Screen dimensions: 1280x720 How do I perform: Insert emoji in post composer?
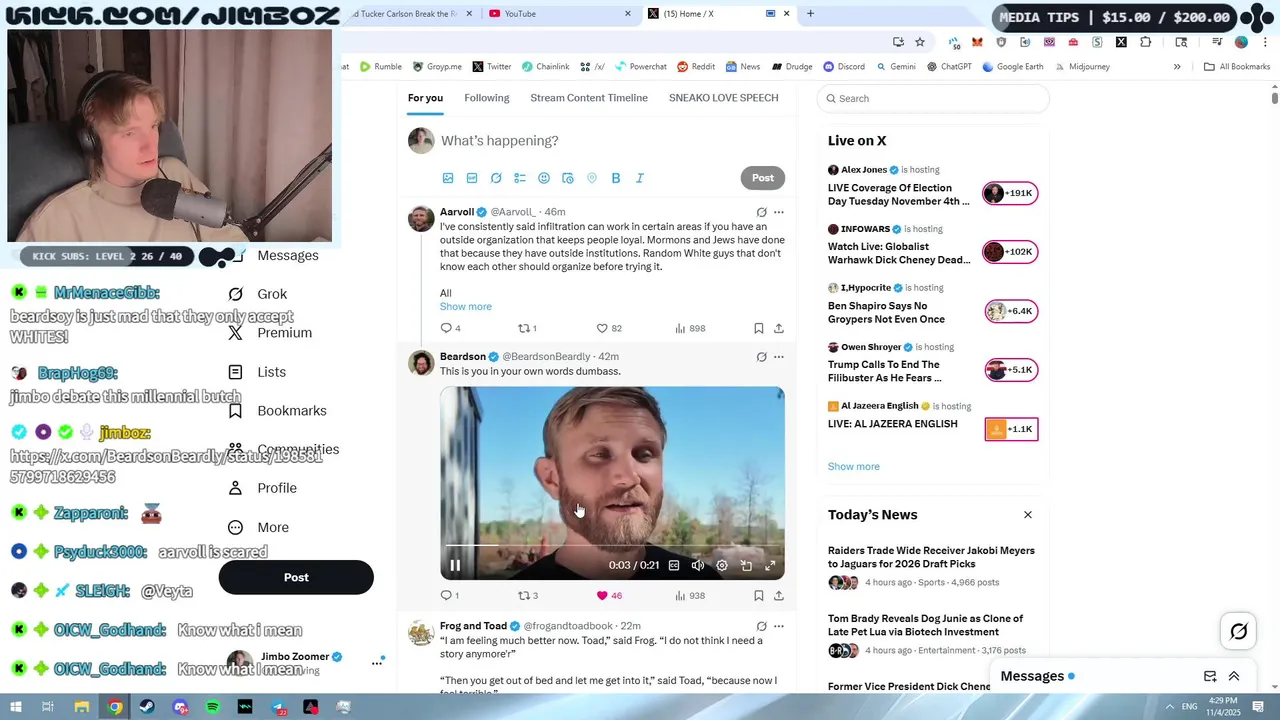coord(544,178)
